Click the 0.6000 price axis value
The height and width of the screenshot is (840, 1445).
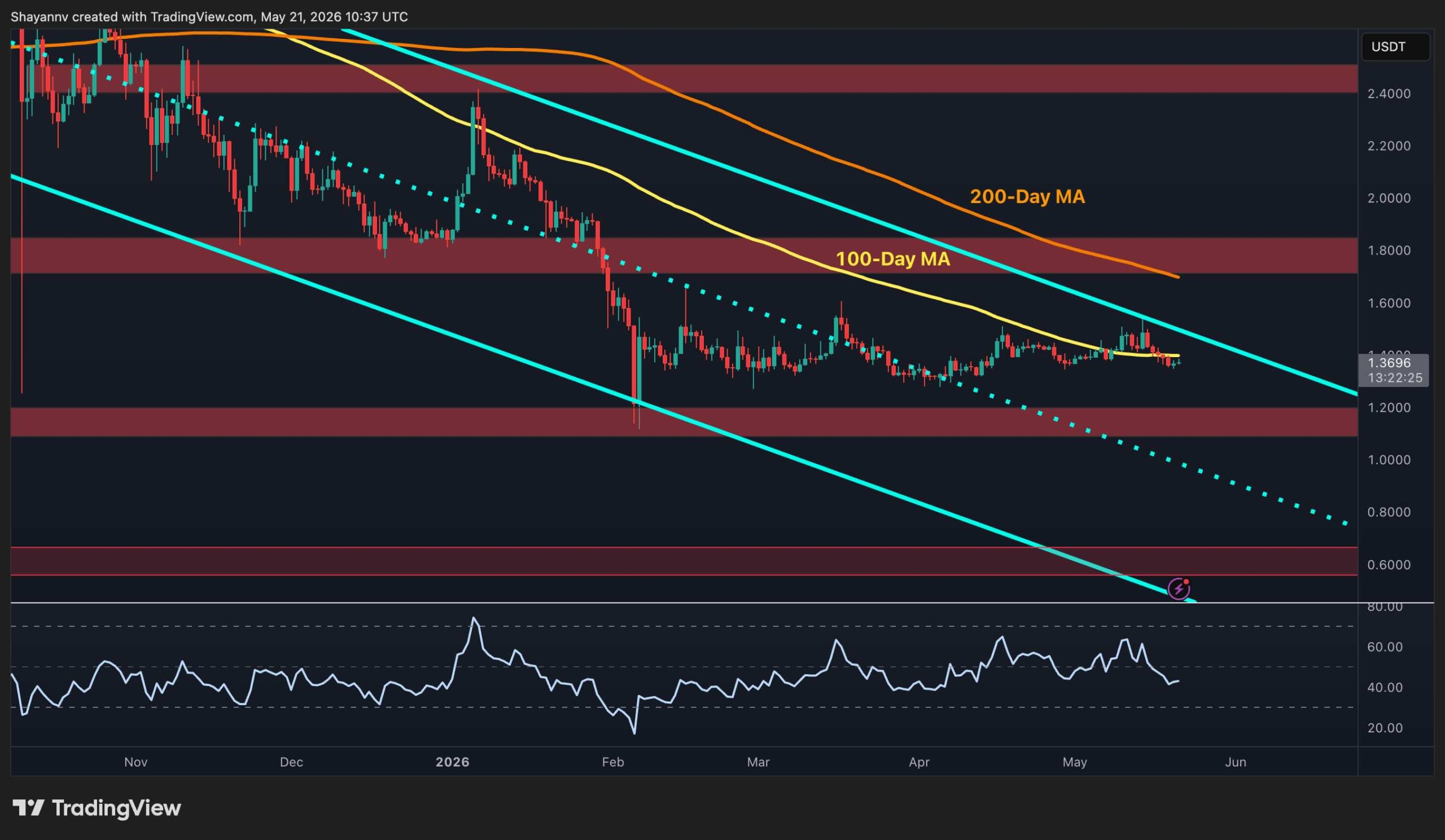(1389, 565)
